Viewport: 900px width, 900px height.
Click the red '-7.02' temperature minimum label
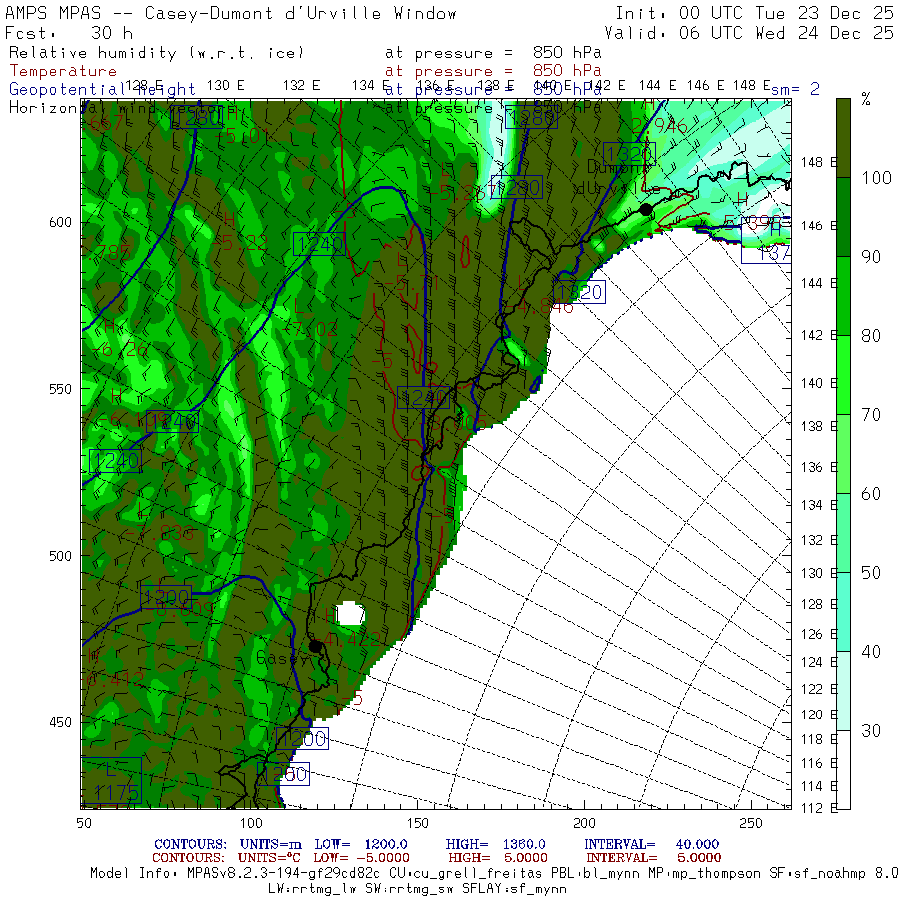click(311, 329)
